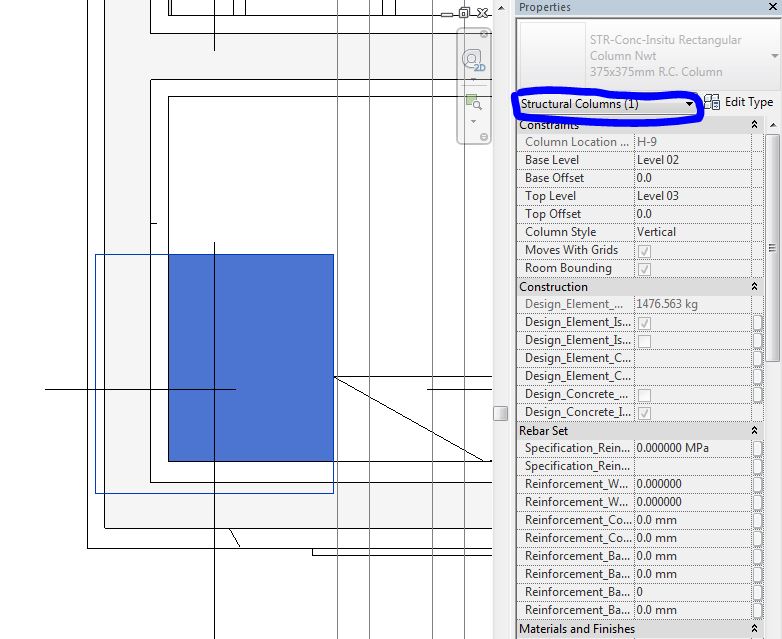
Task: Click the small button beside Specification_Rein 0.000000 MPa
Action: point(757,448)
